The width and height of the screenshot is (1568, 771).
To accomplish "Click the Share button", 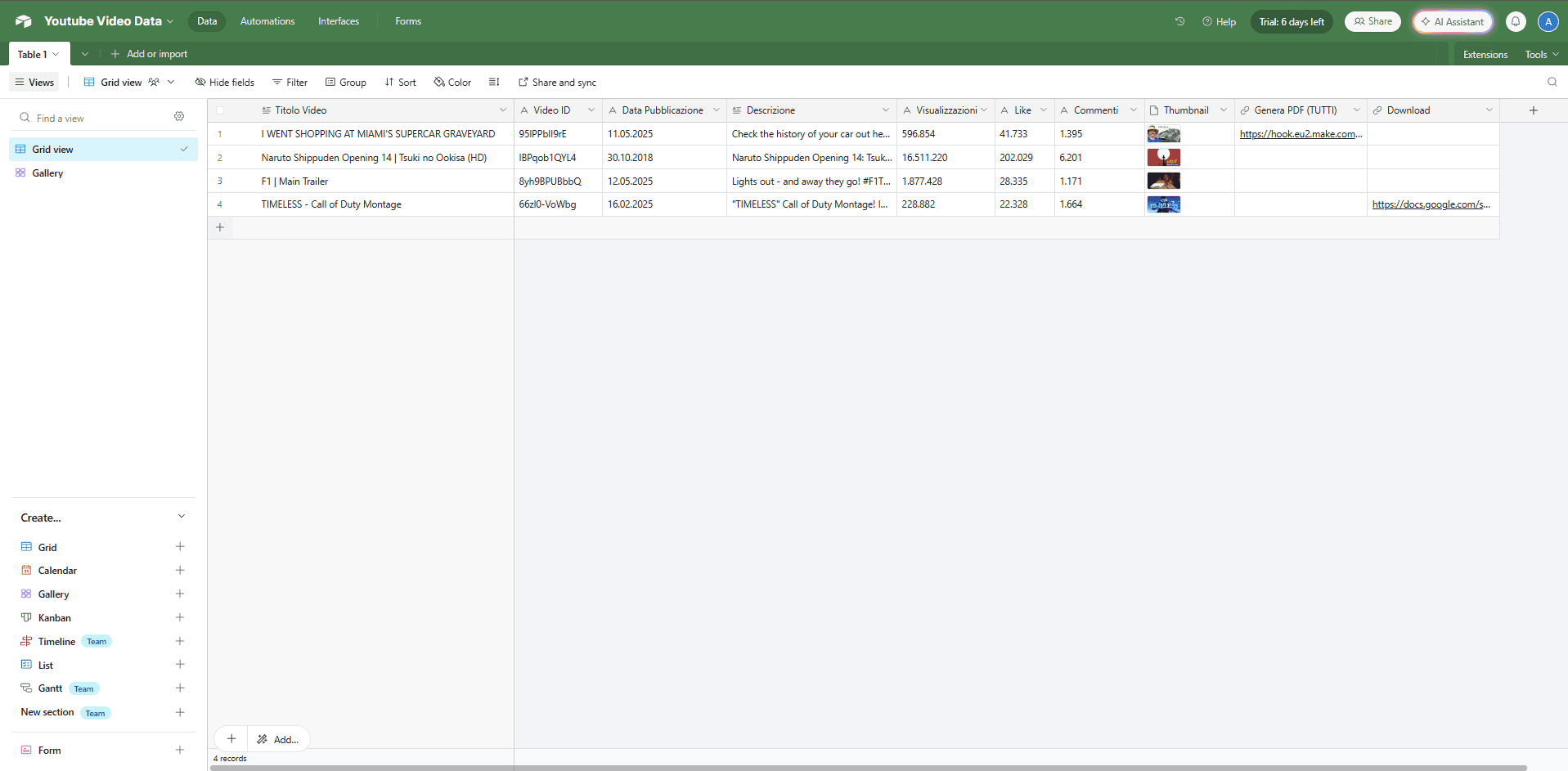I will (x=1373, y=22).
